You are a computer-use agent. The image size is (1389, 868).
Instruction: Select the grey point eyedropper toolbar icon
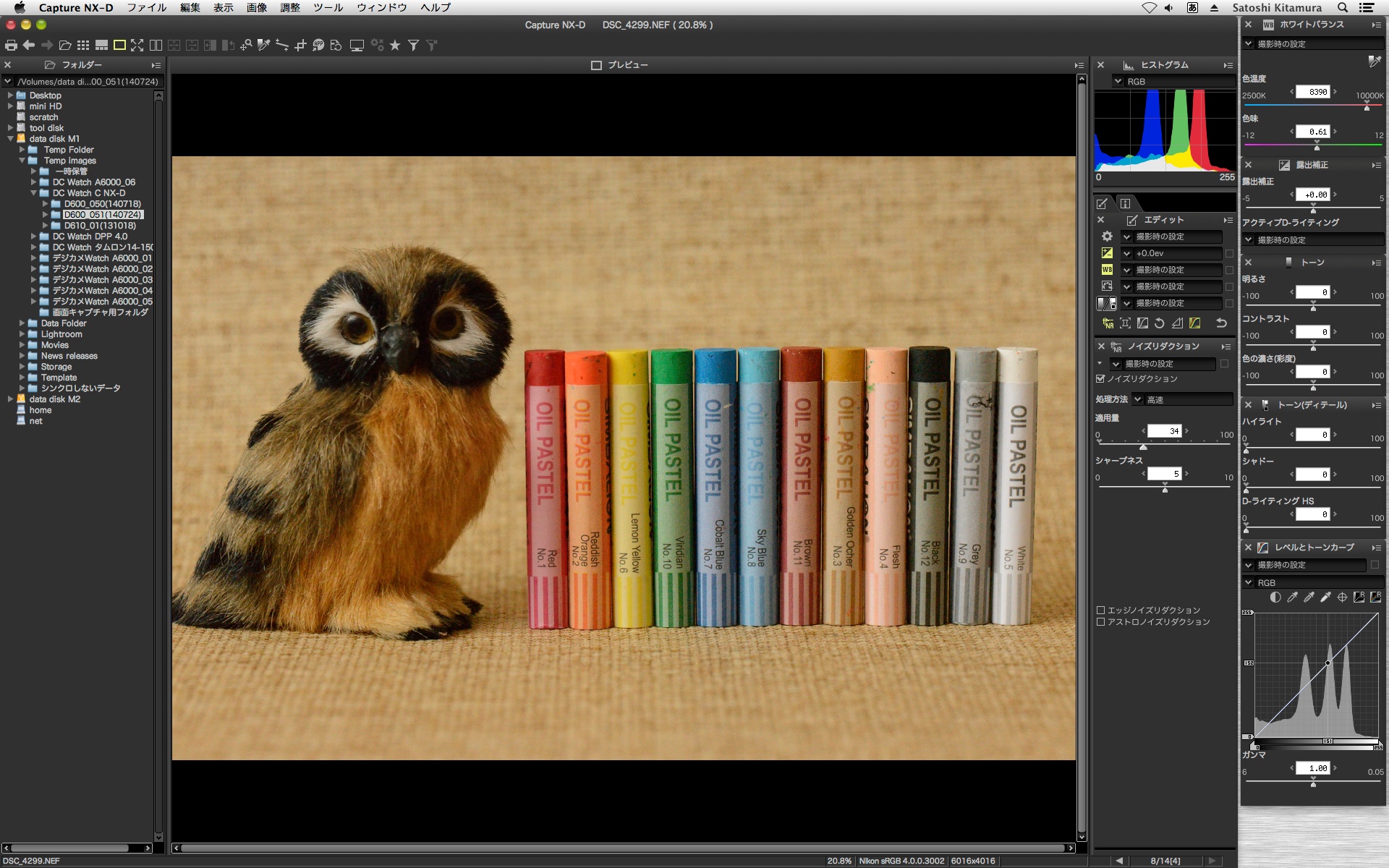point(264,45)
